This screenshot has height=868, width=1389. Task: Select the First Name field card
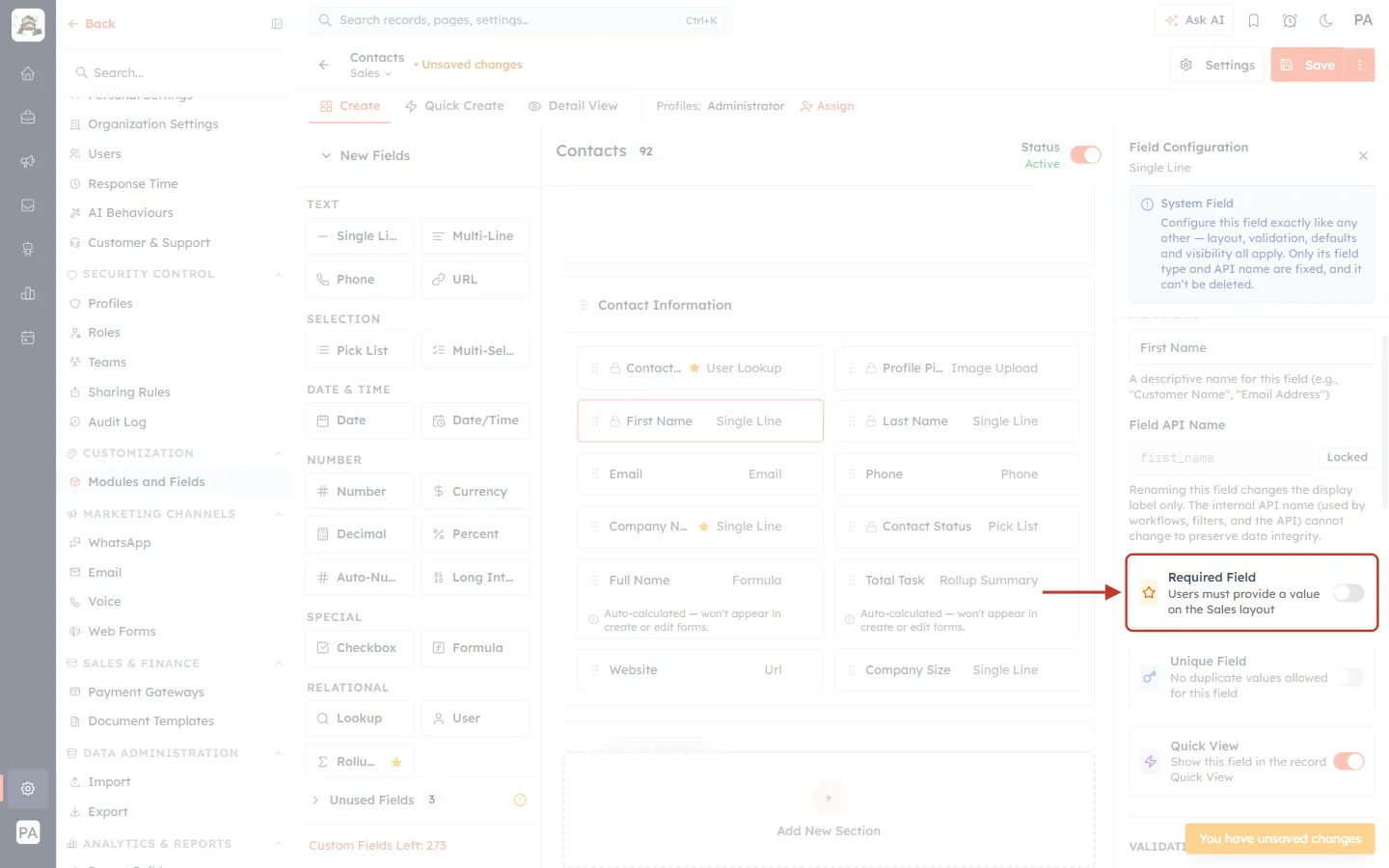[x=700, y=421]
